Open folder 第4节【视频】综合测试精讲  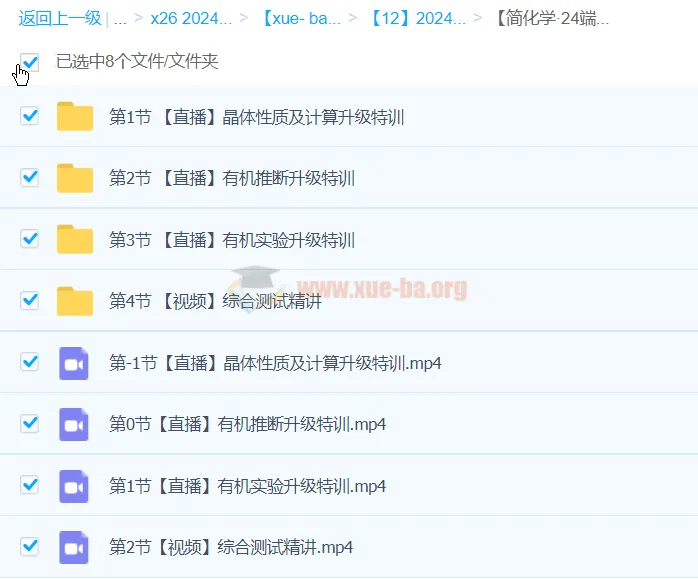tap(215, 301)
